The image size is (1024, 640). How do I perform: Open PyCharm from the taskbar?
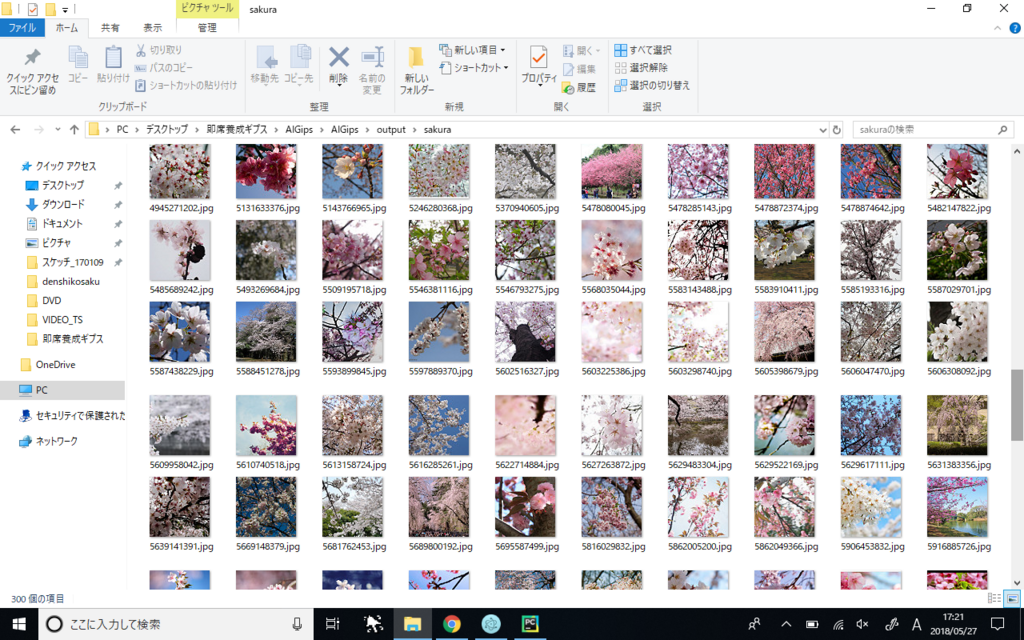[530, 624]
